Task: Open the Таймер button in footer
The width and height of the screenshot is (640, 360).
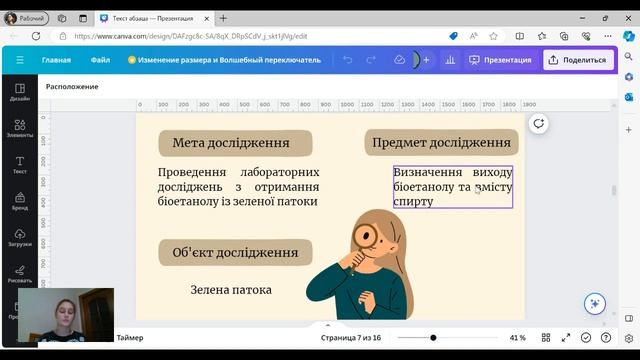Action: point(130,338)
